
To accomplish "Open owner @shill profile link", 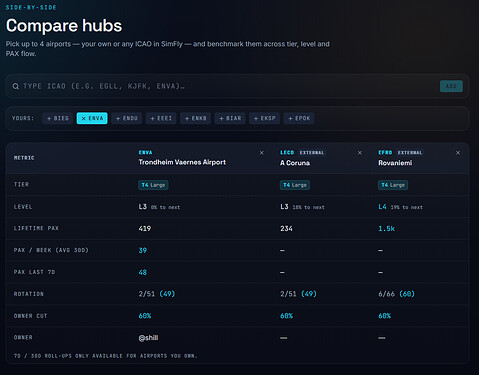I will tap(148, 338).
